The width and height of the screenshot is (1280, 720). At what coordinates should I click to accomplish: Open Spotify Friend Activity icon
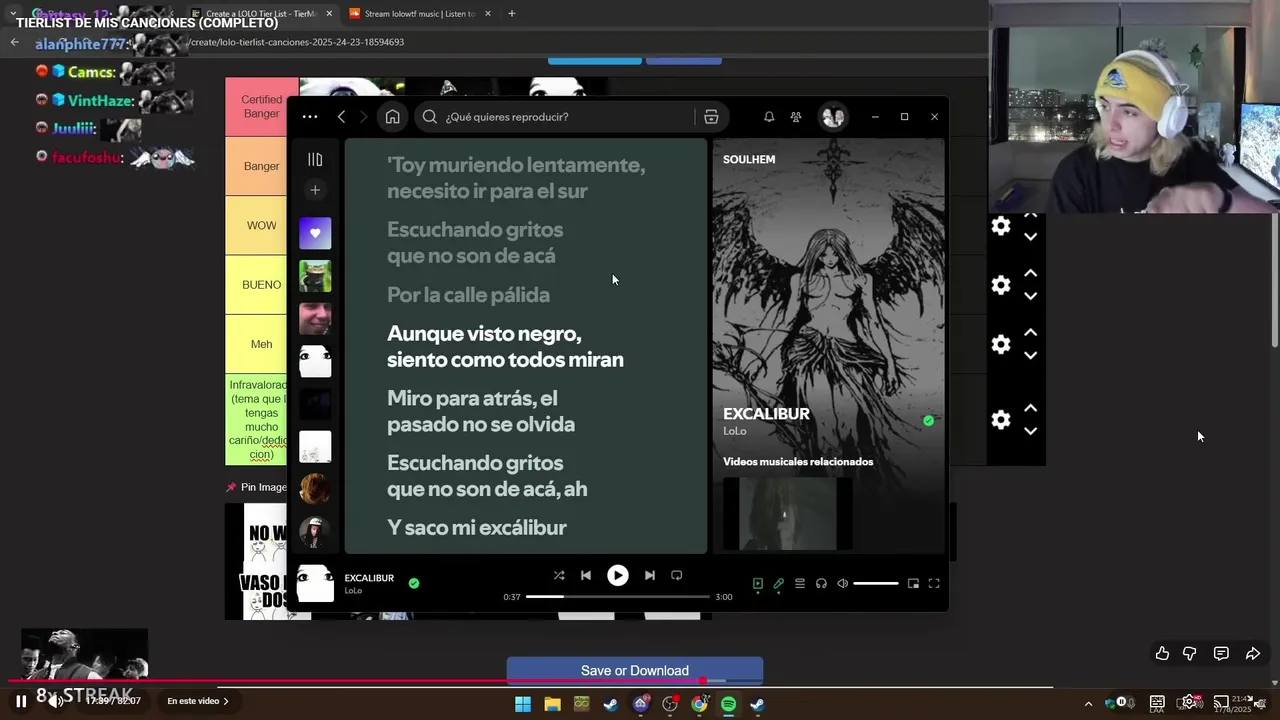coord(796,117)
